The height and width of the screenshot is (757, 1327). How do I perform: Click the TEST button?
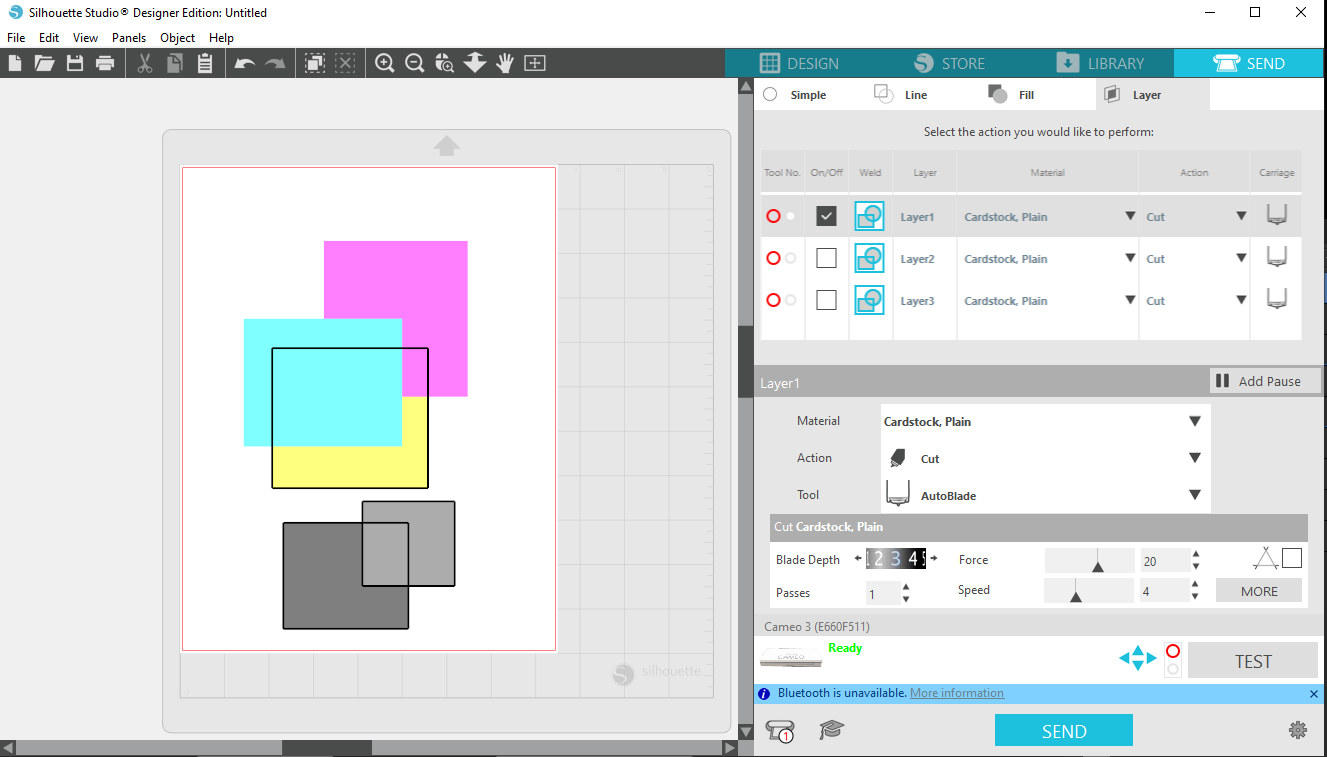point(1253,661)
